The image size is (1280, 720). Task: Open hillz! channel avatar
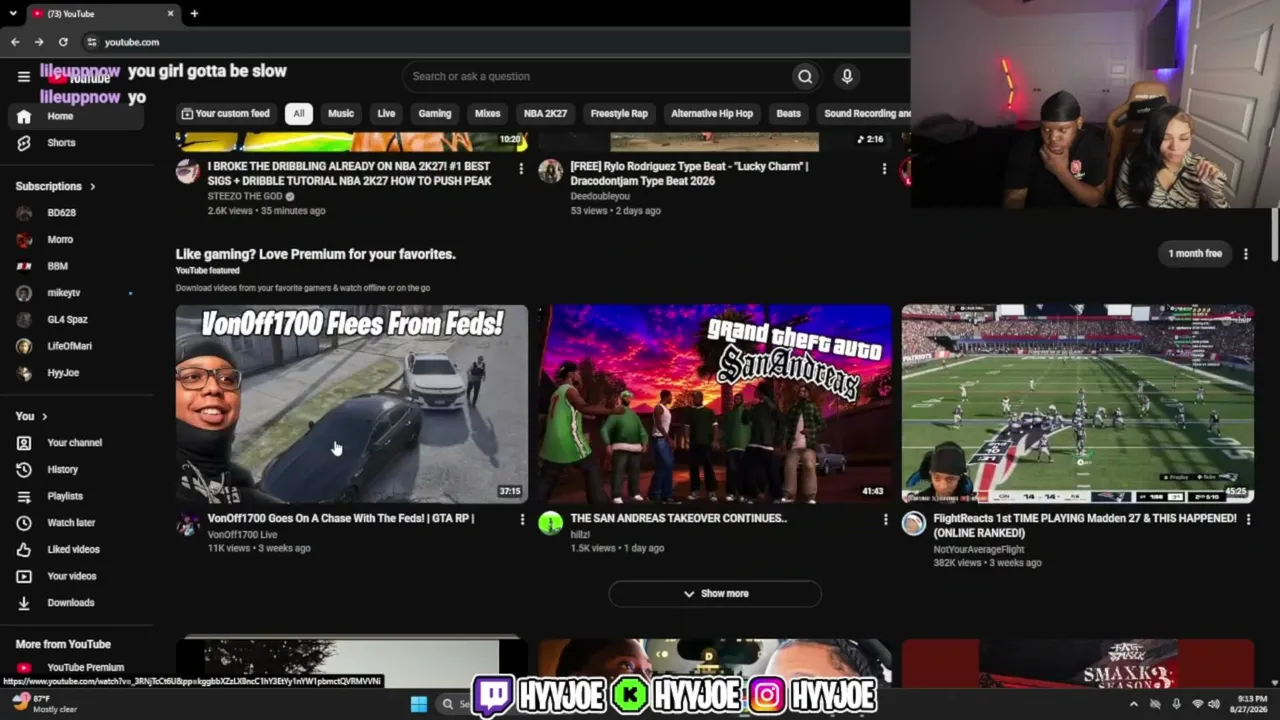551,524
